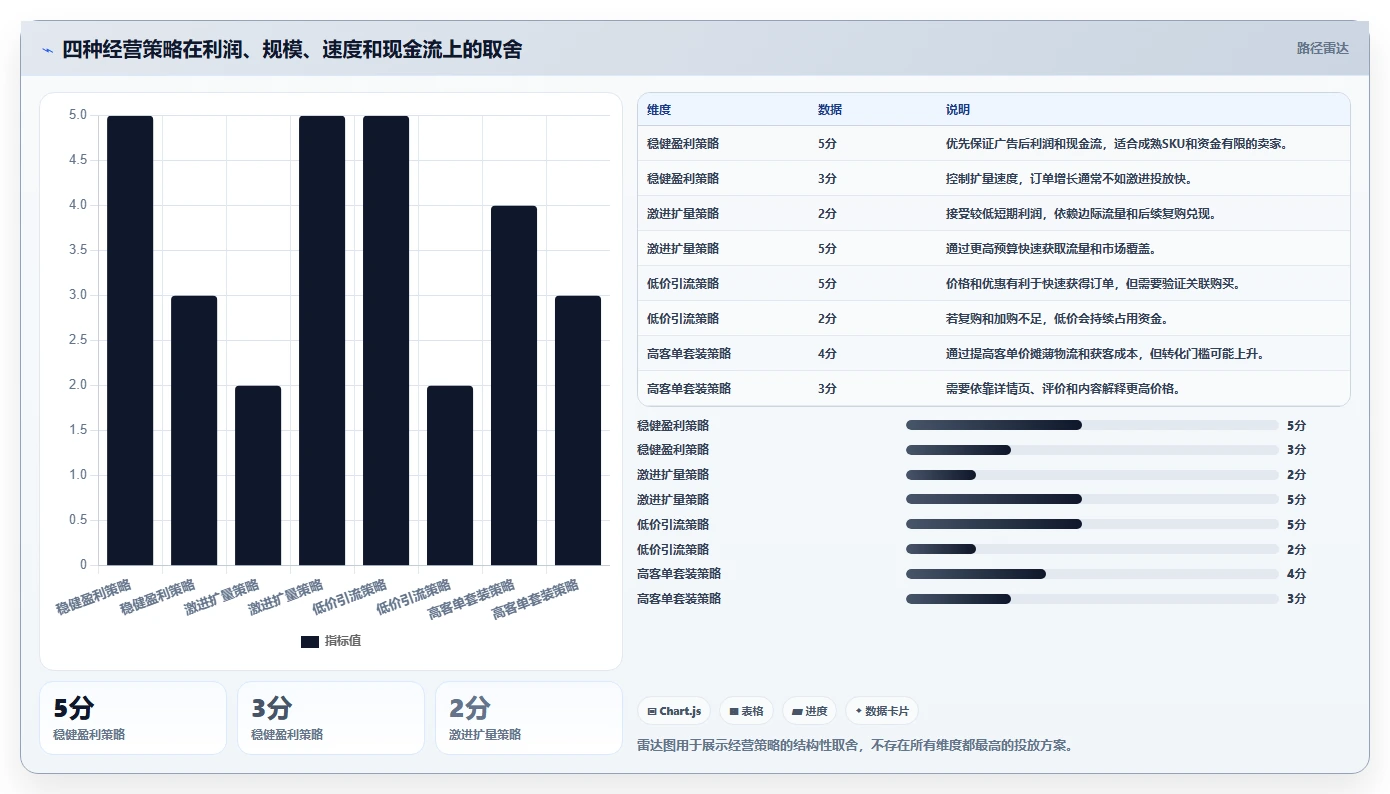Click the chart bar with value 4.0

(x=514, y=385)
